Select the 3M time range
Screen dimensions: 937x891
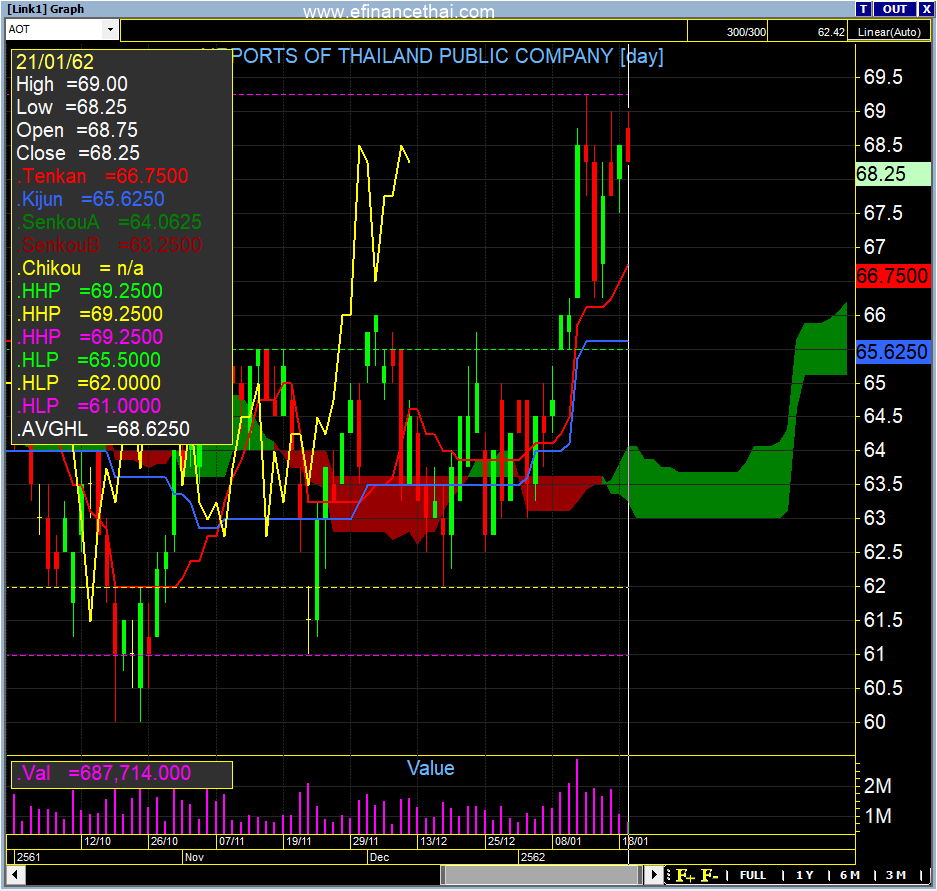895,875
